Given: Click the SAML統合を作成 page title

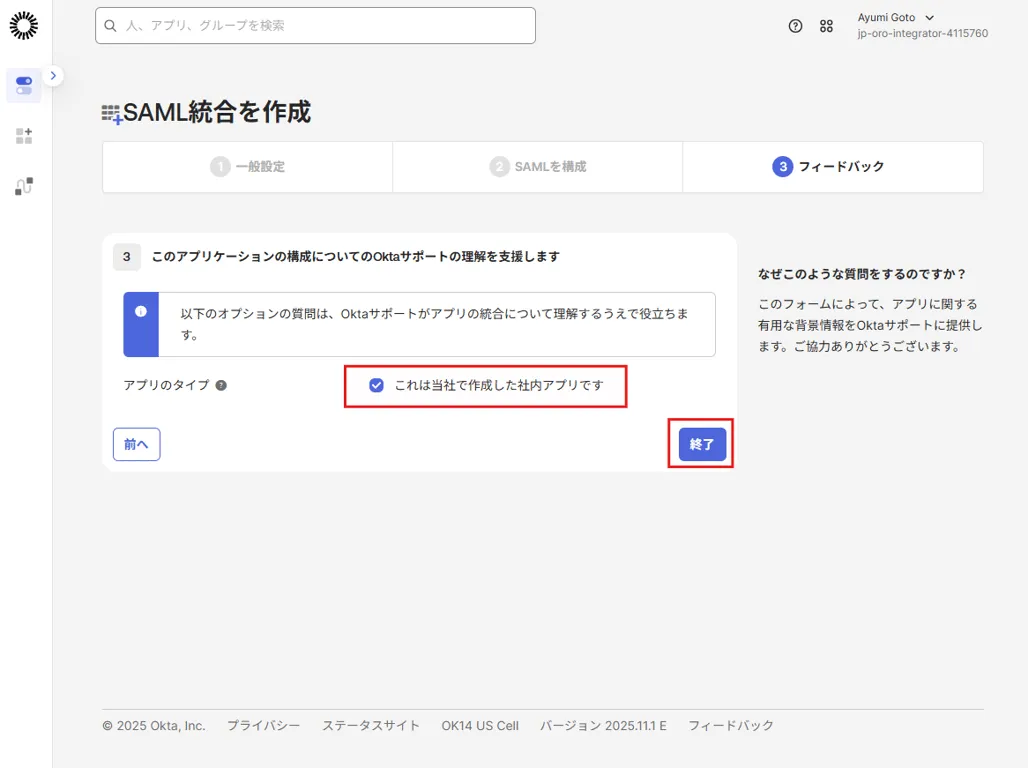Looking at the screenshot, I should click(217, 112).
